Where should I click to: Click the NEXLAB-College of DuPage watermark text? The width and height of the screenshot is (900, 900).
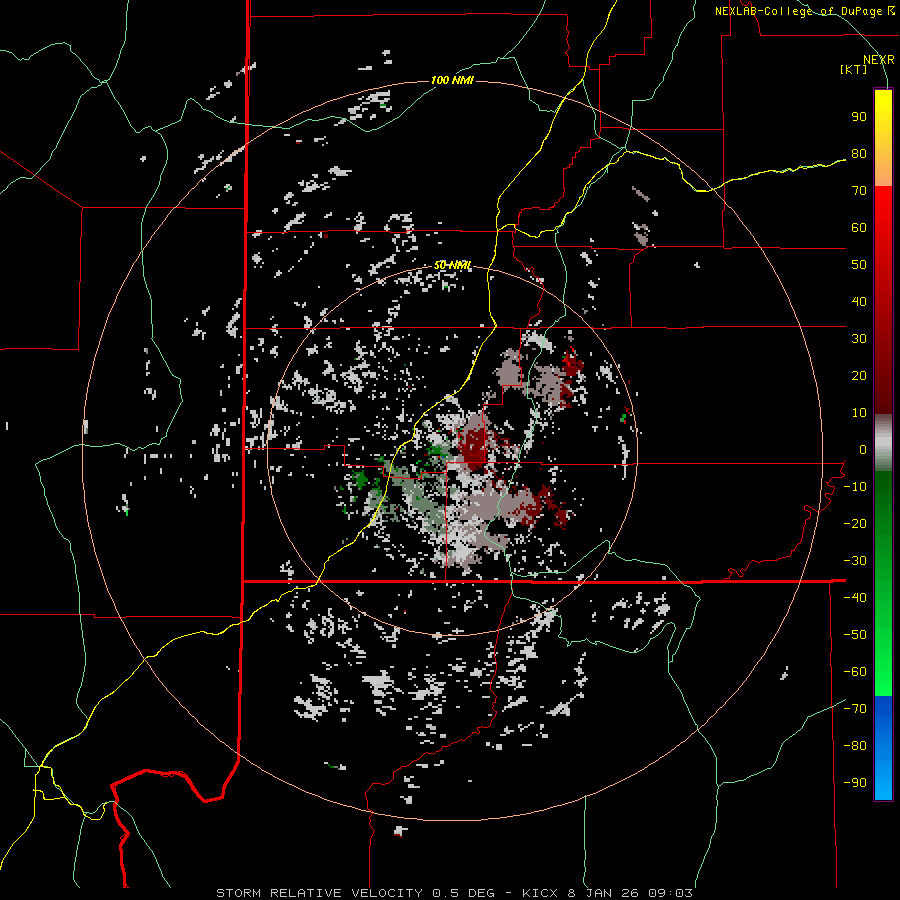coord(804,11)
